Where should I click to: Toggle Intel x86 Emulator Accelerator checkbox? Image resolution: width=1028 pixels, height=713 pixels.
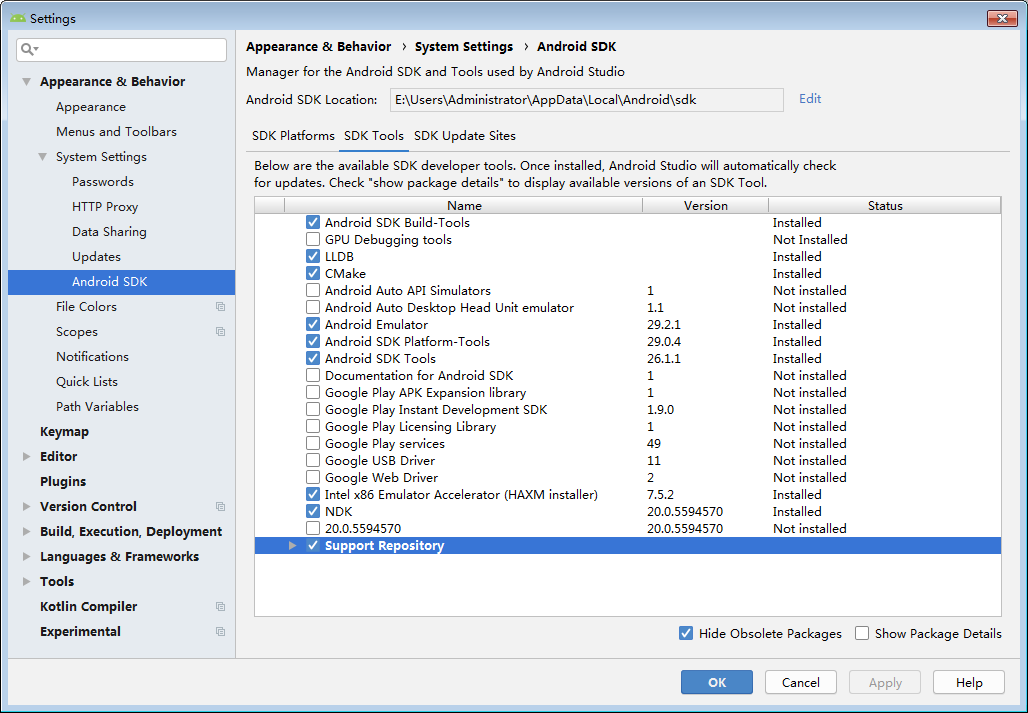point(313,495)
